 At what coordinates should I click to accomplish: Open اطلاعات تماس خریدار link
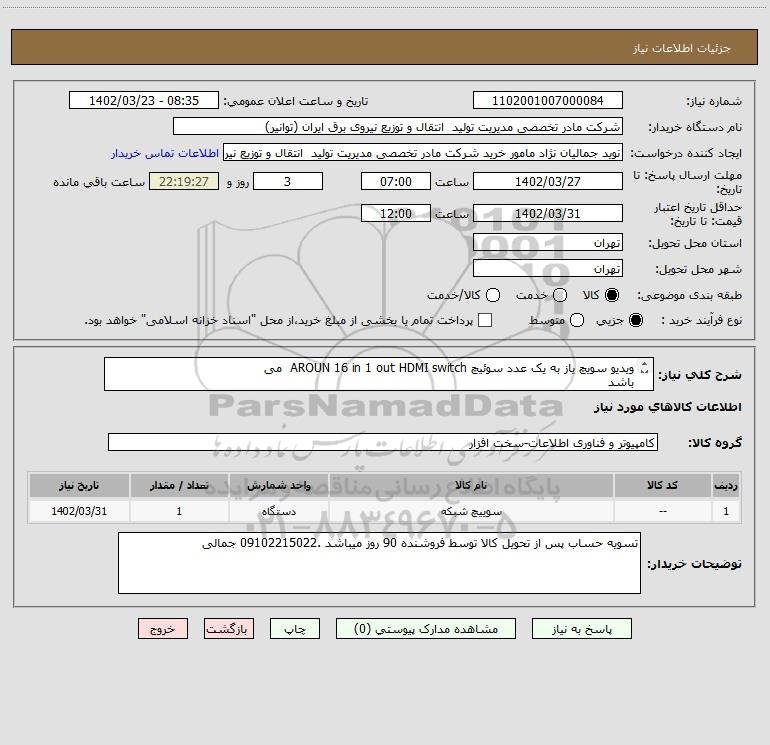[165, 153]
